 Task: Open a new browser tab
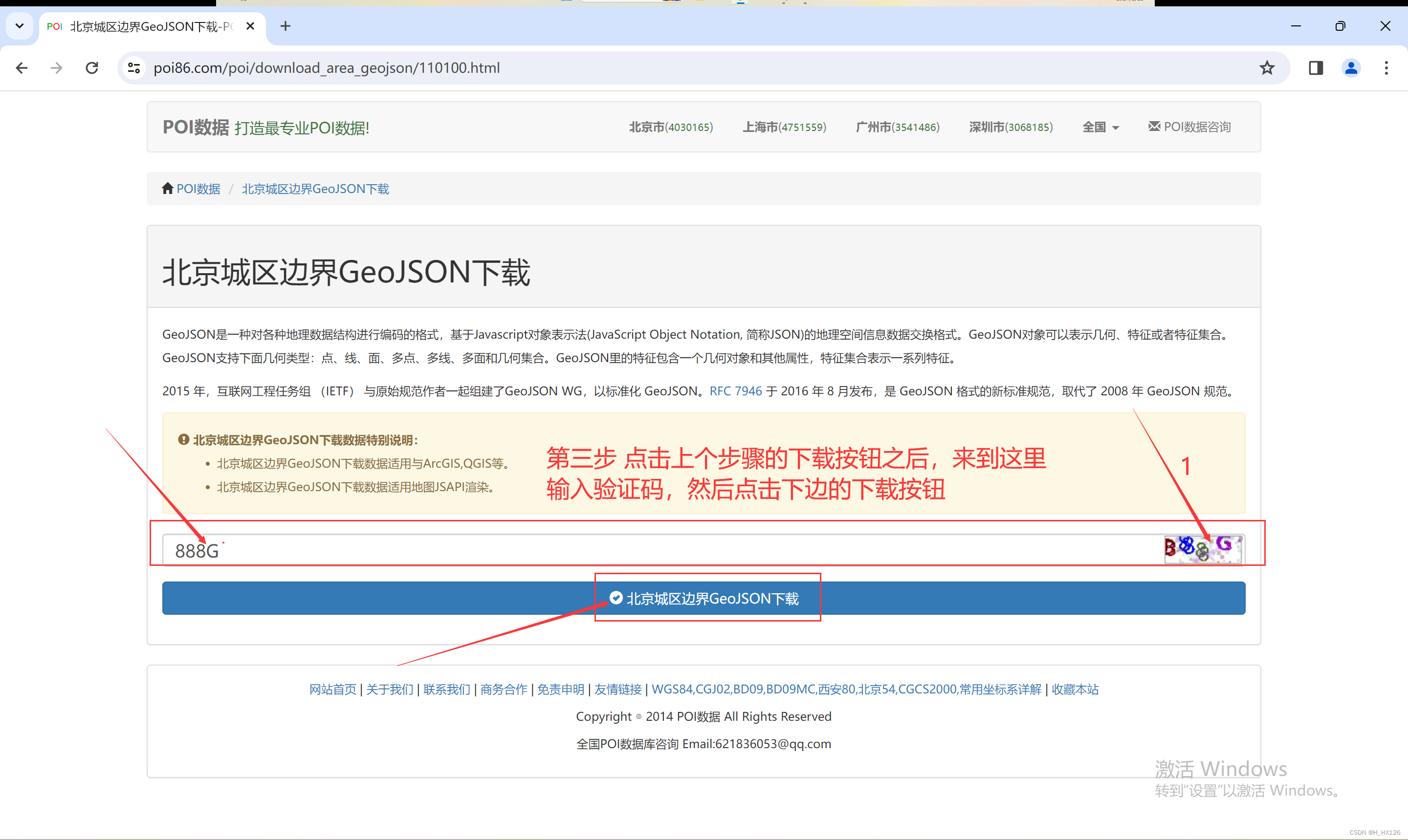click(x=286, y=26)
